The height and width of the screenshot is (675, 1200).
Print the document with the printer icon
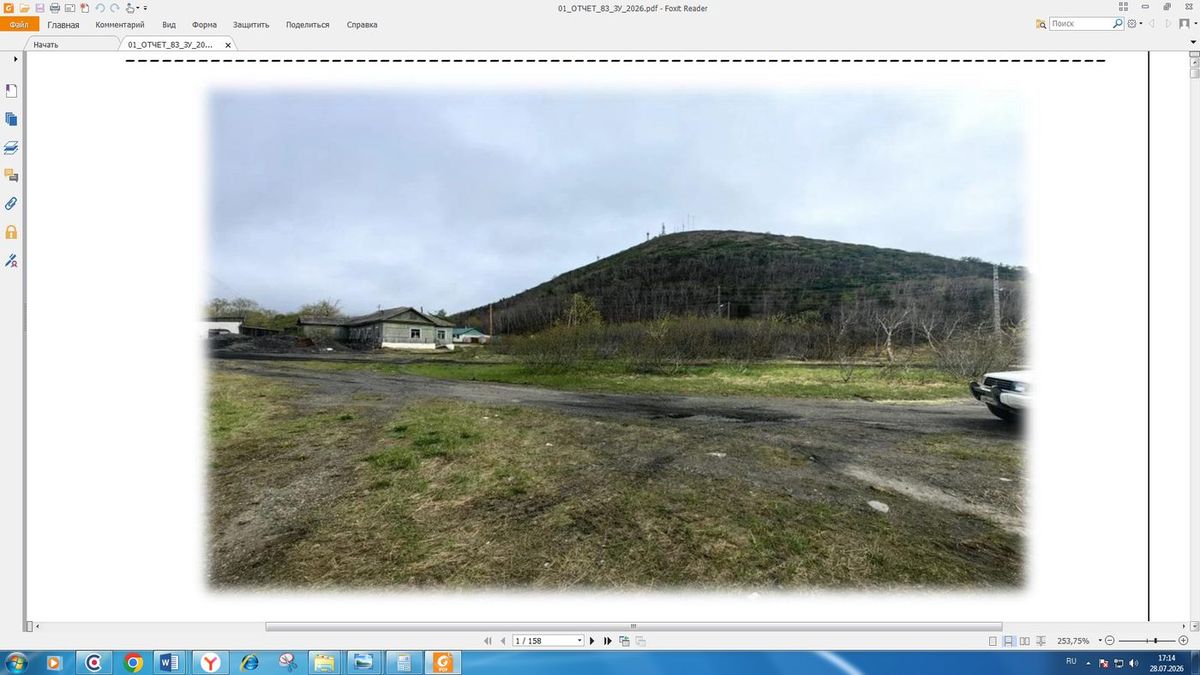pyautogui.click(x=55, y=7)
